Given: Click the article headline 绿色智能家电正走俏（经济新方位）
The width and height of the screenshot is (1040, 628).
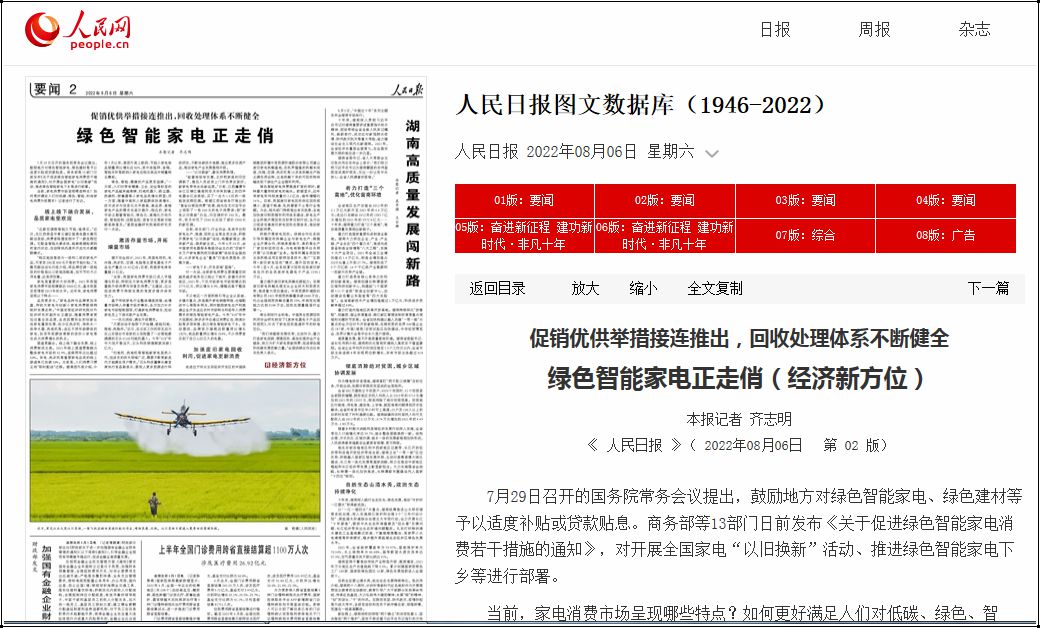Looking at the screenshot, I should click(738, 379).
